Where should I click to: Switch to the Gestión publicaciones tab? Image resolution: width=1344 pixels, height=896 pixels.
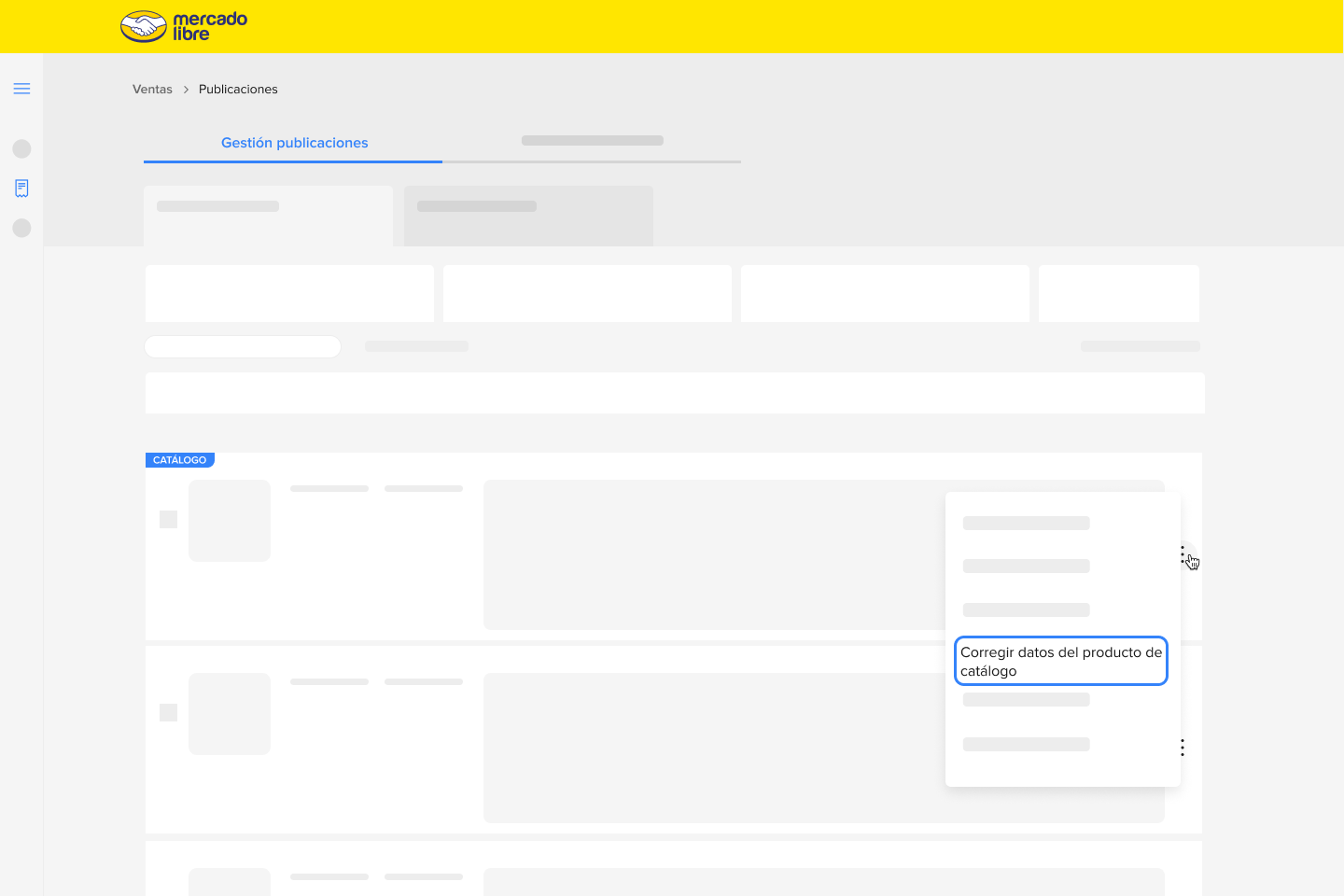tap(294, 143)
